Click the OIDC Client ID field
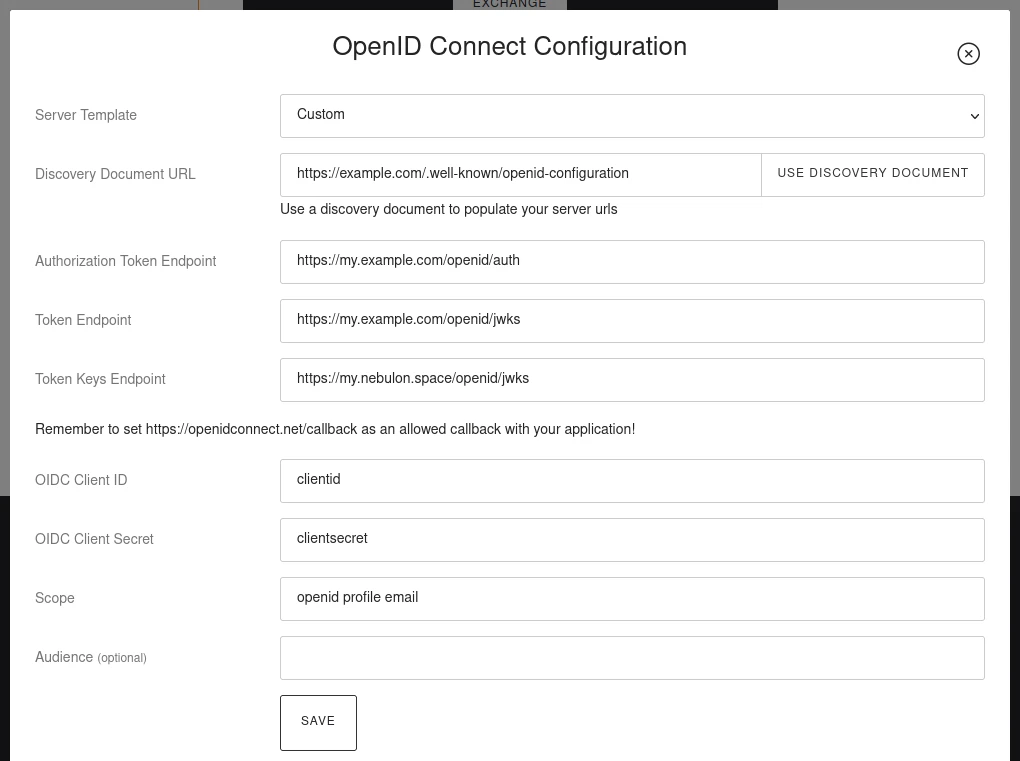The height and width of the screenshot is (761, 1020). pyautogui.click(x=632, y=480)
